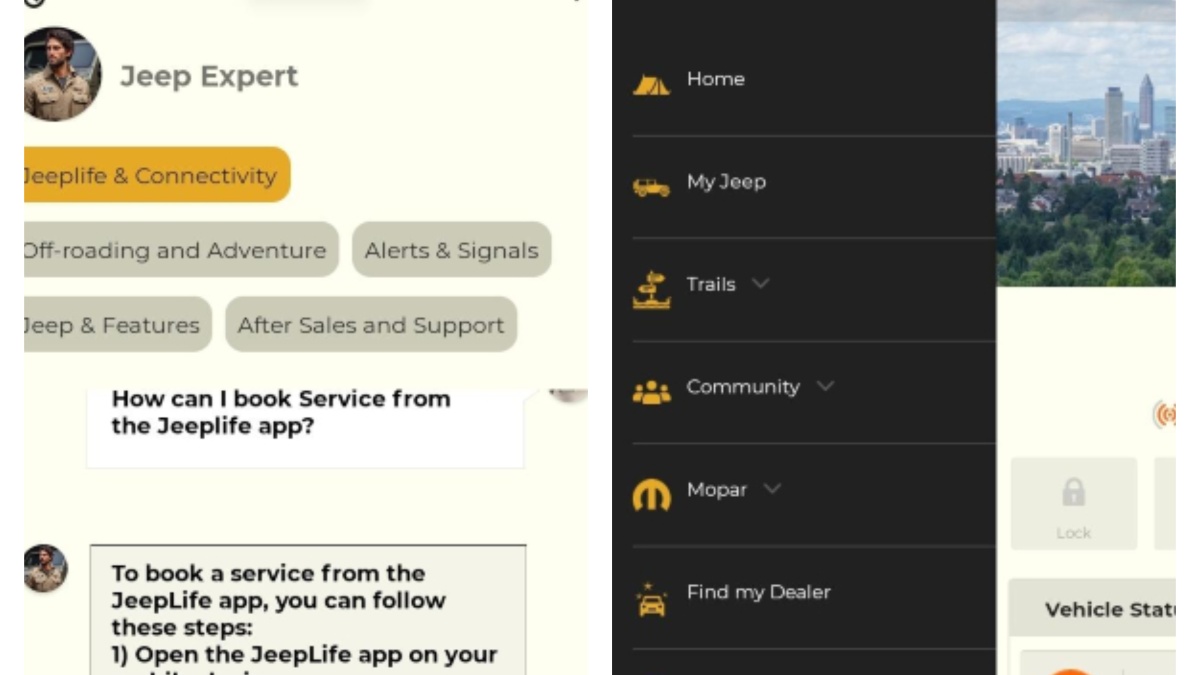Open the Find my Dealer menu item

click(x=757, y=592)
